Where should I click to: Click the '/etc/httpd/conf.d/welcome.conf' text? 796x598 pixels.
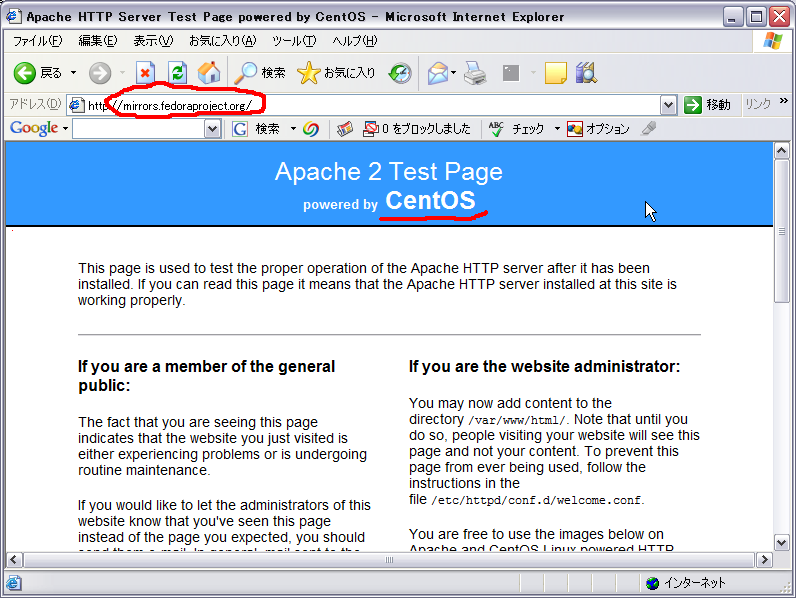(x=536, y=501)
